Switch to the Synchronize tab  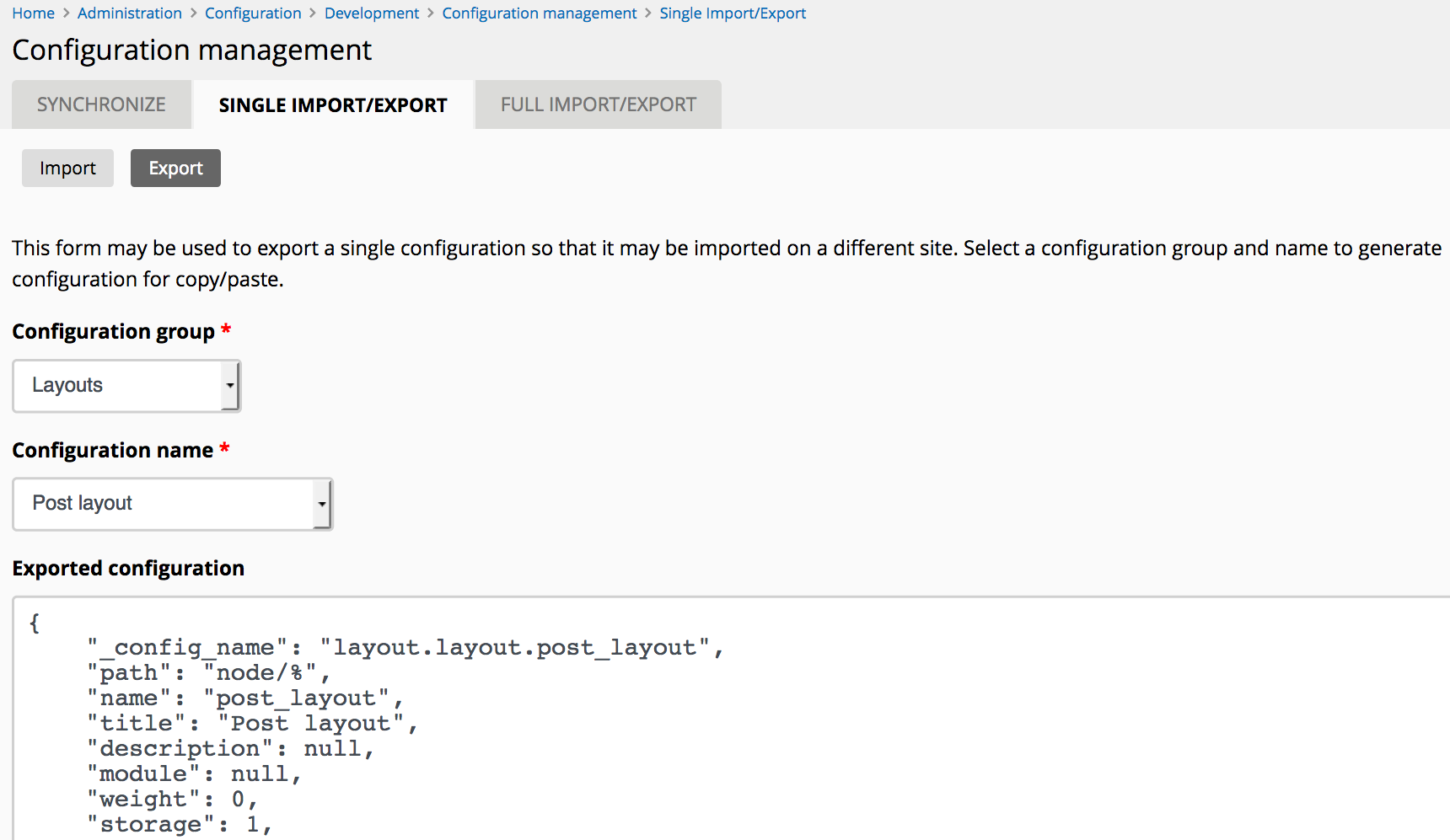pyautogui.click(x=101, y=104)
